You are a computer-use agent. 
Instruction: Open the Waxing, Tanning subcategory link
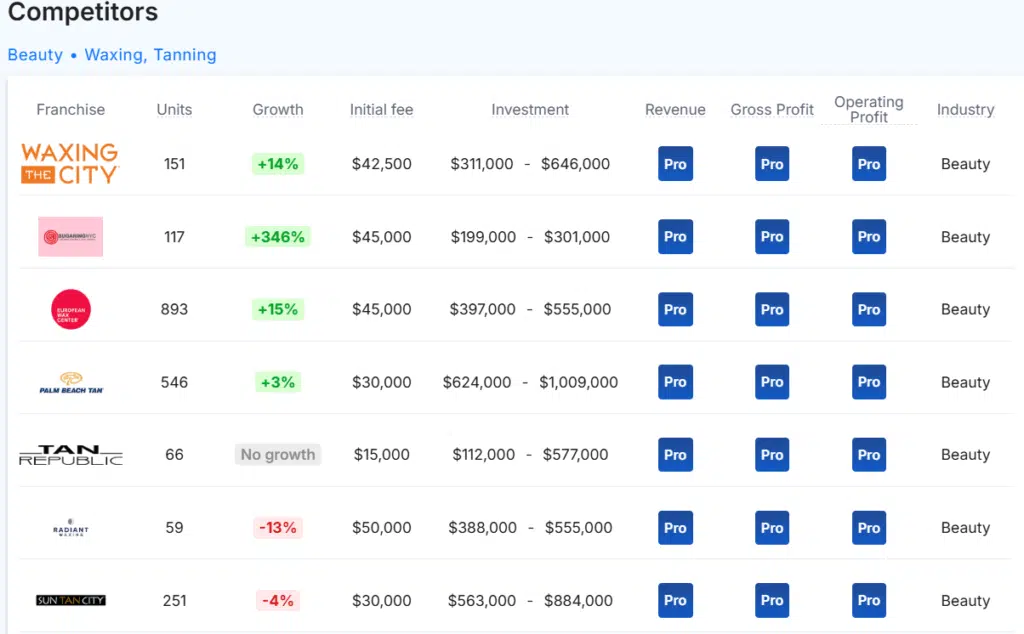point(150,55)
